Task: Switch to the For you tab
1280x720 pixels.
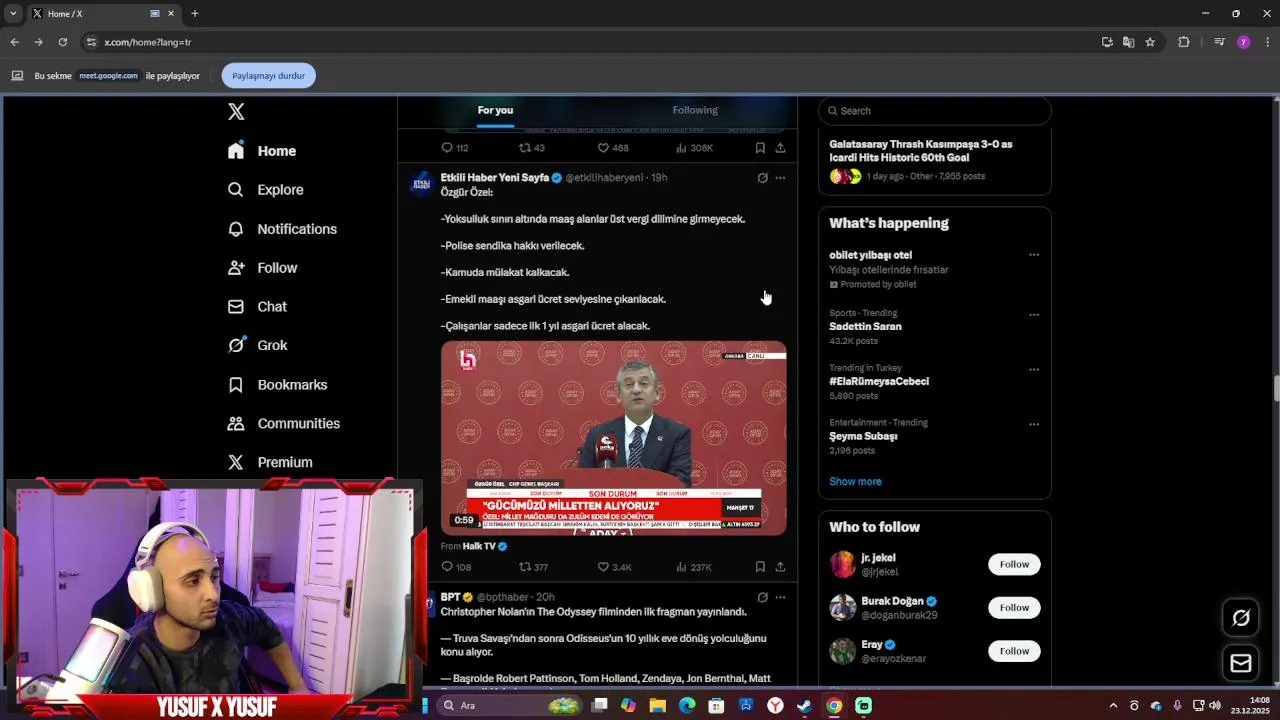Action: (x=495, y=110)
